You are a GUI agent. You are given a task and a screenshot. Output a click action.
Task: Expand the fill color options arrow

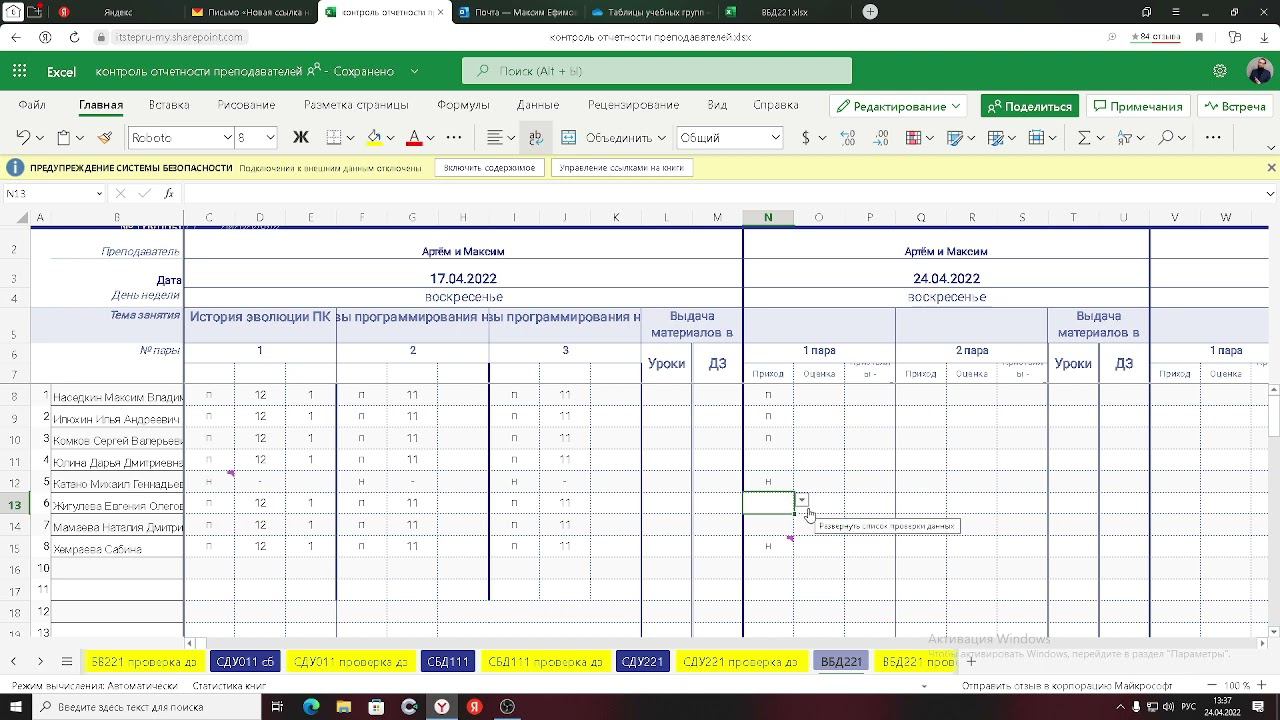[x=390, y=138]
